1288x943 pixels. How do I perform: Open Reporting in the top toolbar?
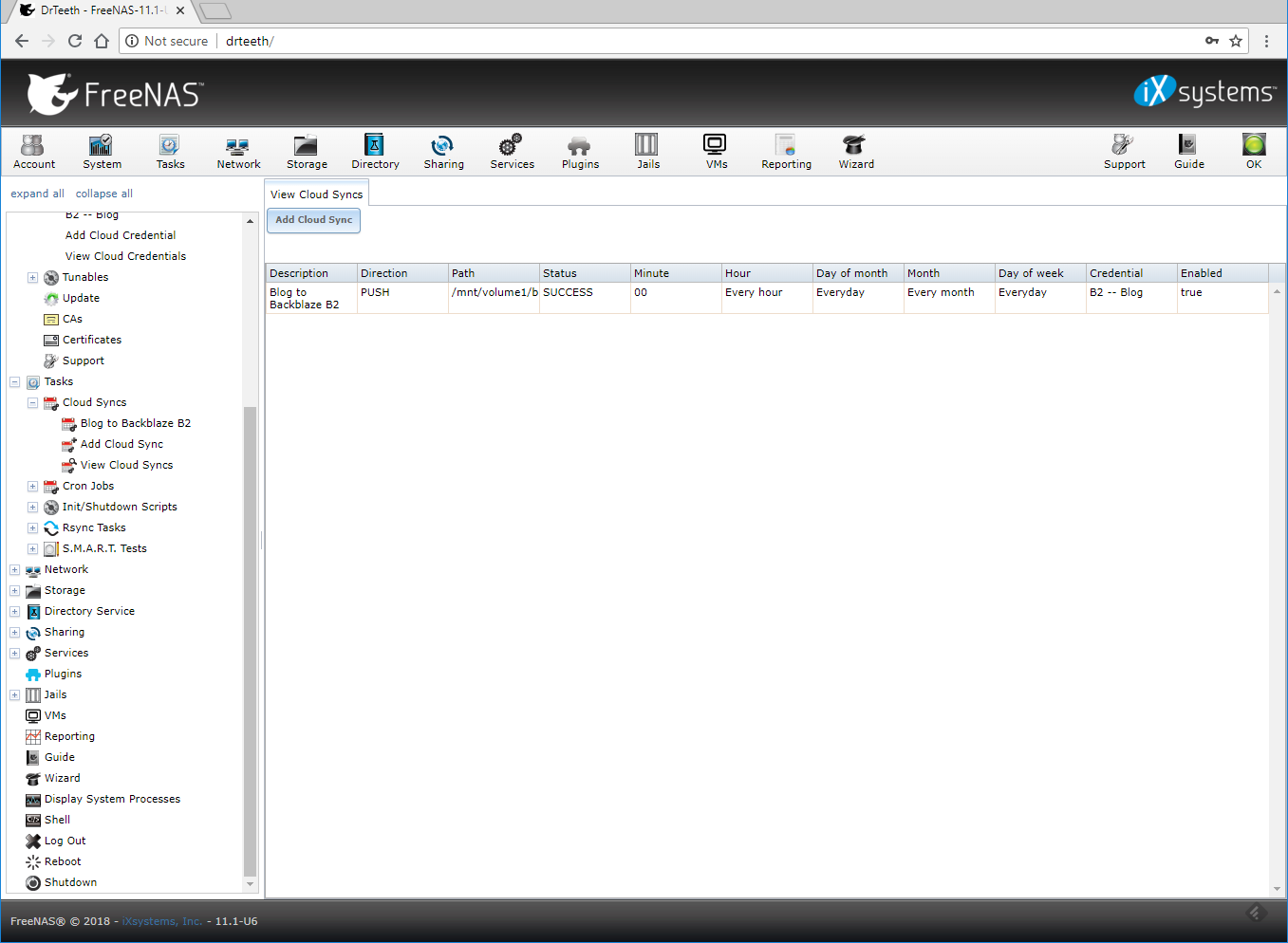[x=786, y=152]
